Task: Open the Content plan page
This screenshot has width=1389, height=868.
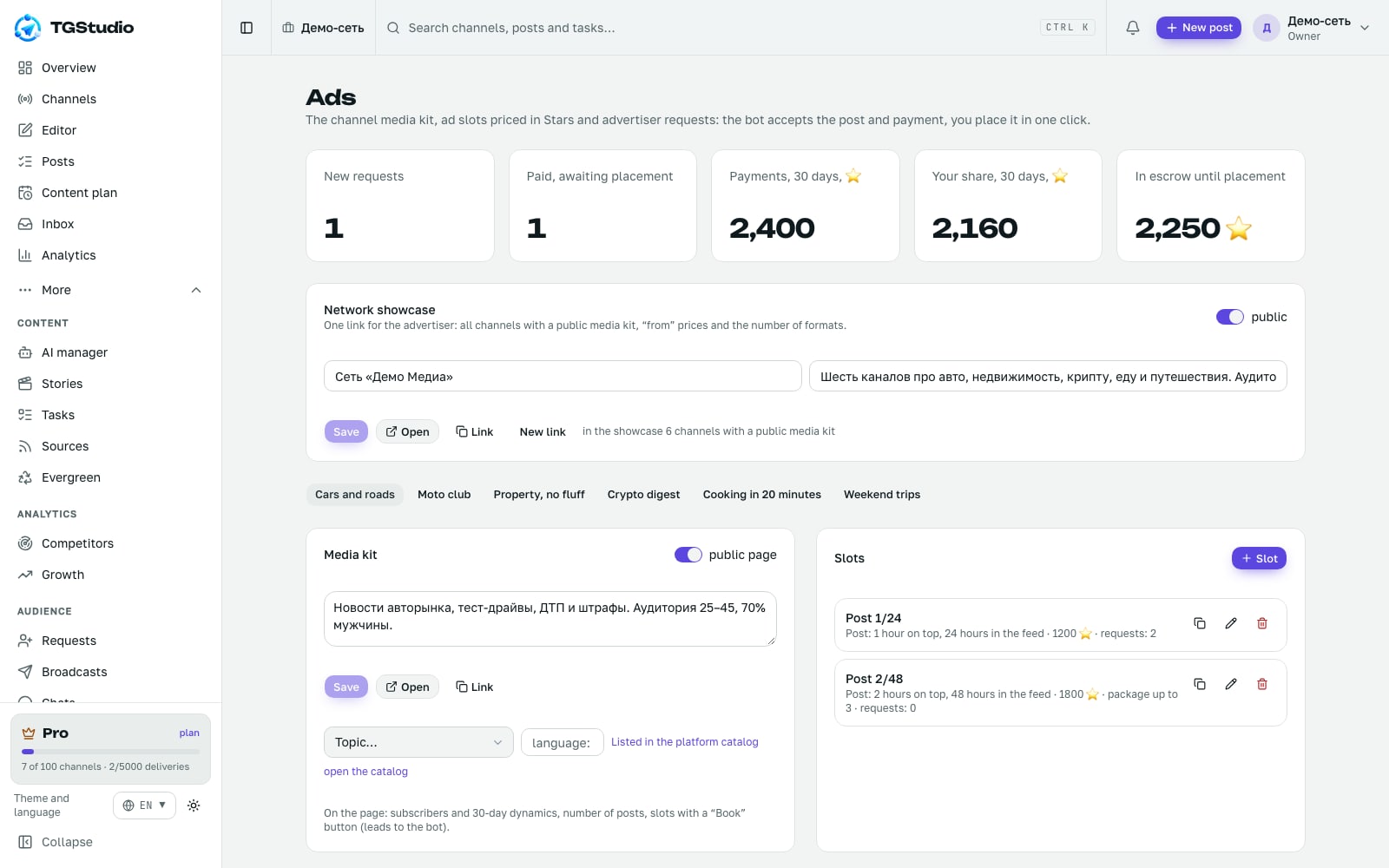Action: point(111,193)
